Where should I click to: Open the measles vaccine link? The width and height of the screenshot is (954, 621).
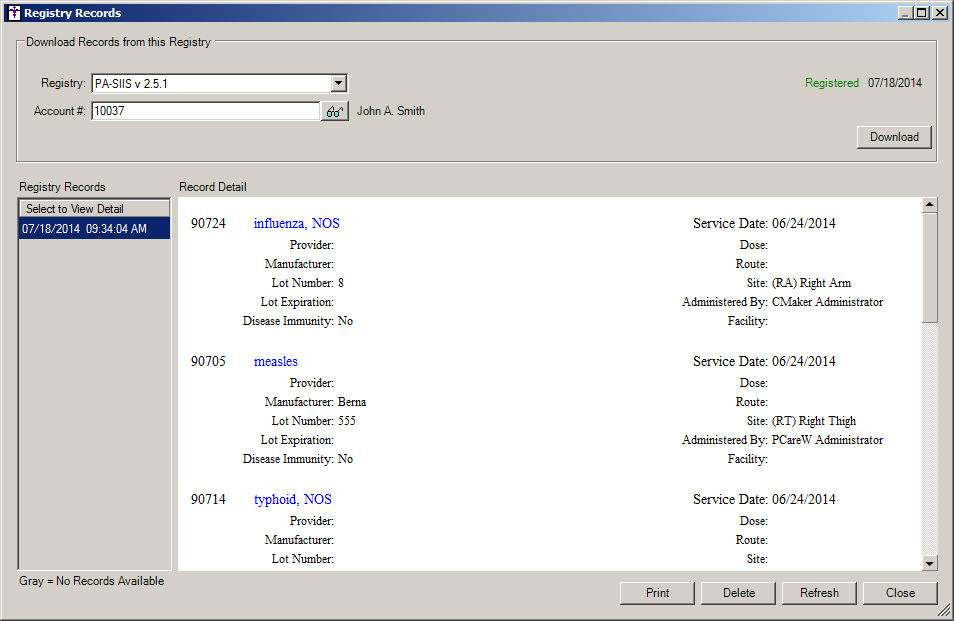[275, 362]
